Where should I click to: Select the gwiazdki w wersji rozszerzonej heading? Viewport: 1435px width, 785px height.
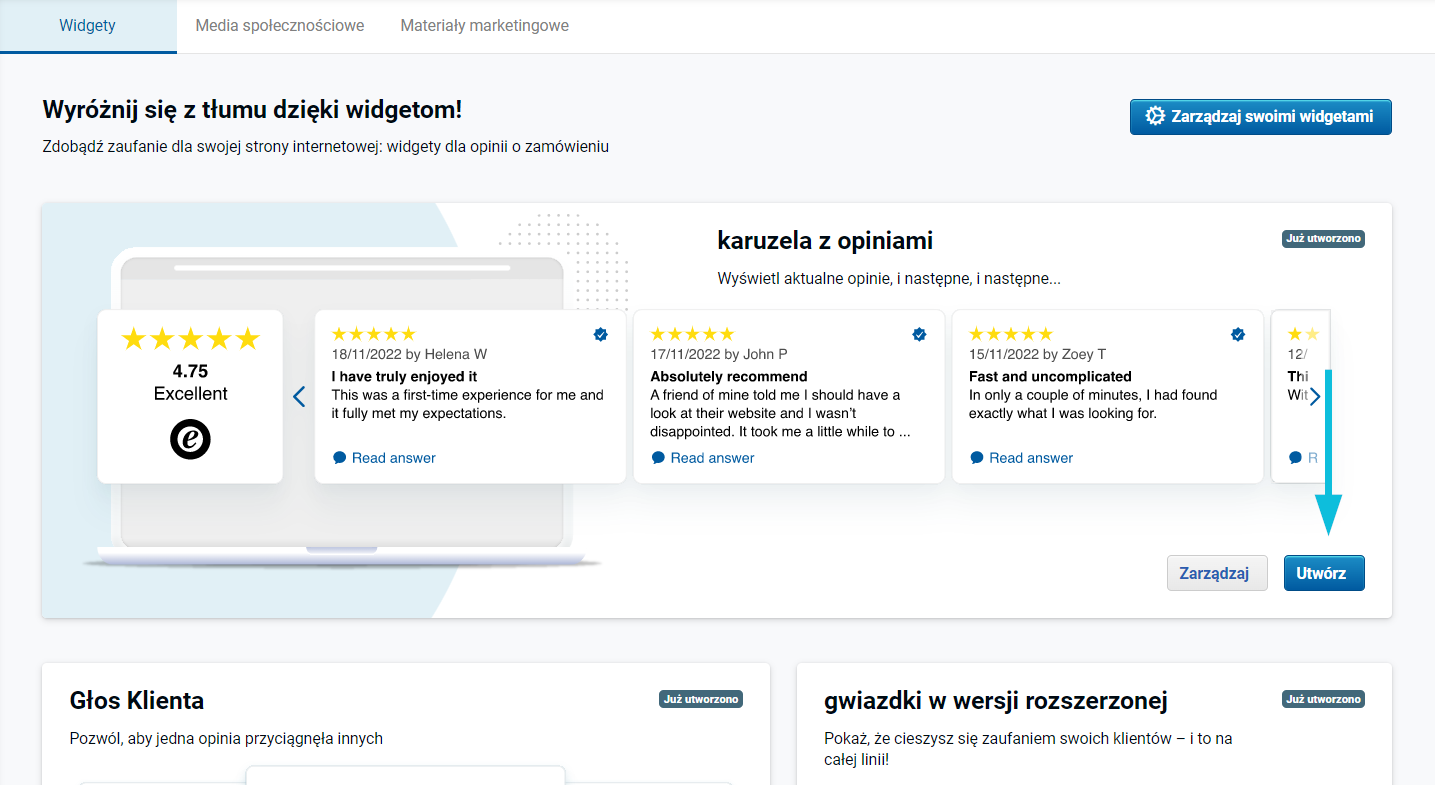(x=995, y=701)
